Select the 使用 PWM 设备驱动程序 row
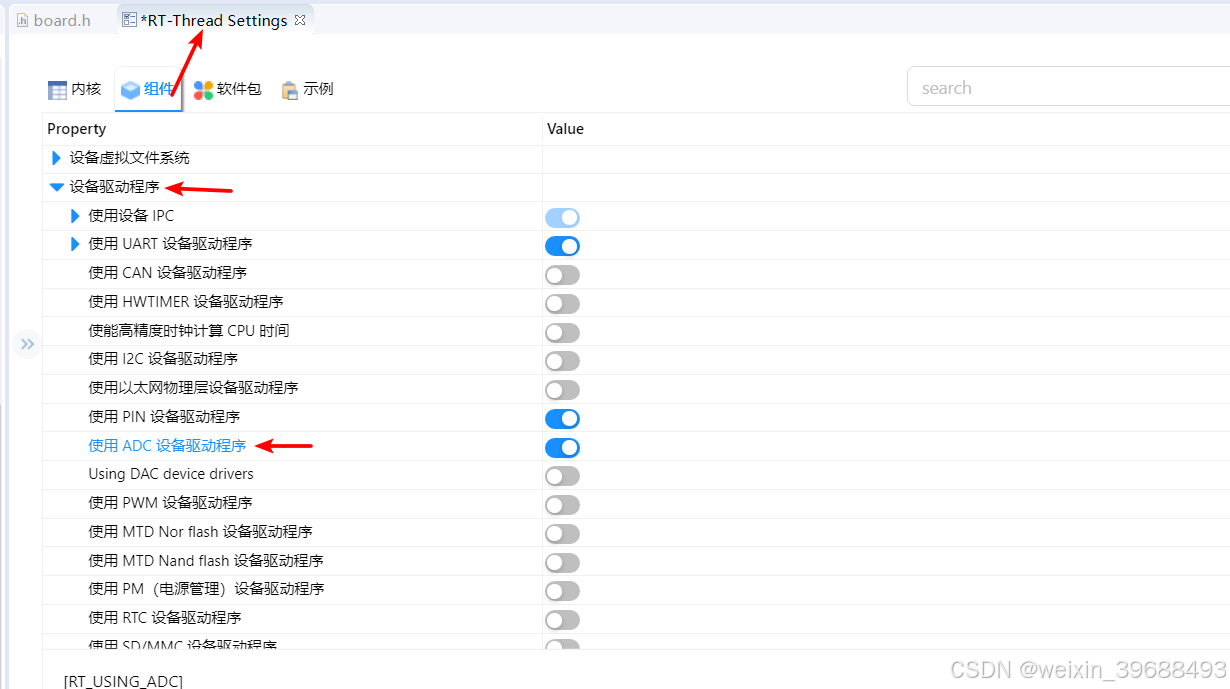1230x689 pixels. coord(170,503)
